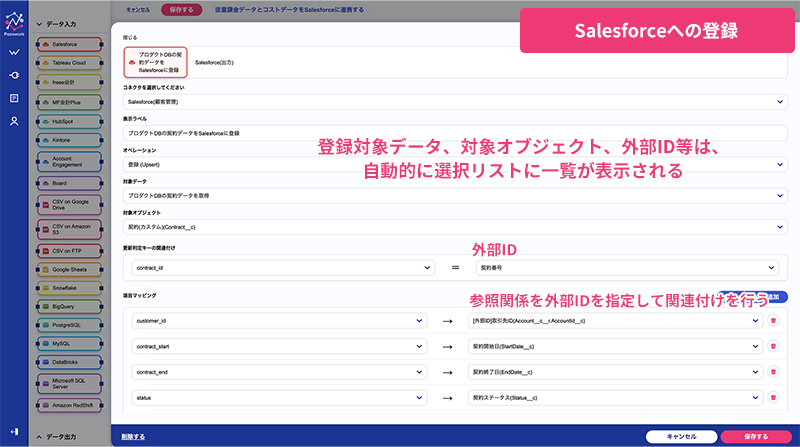This screenshot has height=447, width=800.
Task: Select the Microsoft SQL Server node
Action: tap(69, 384)
